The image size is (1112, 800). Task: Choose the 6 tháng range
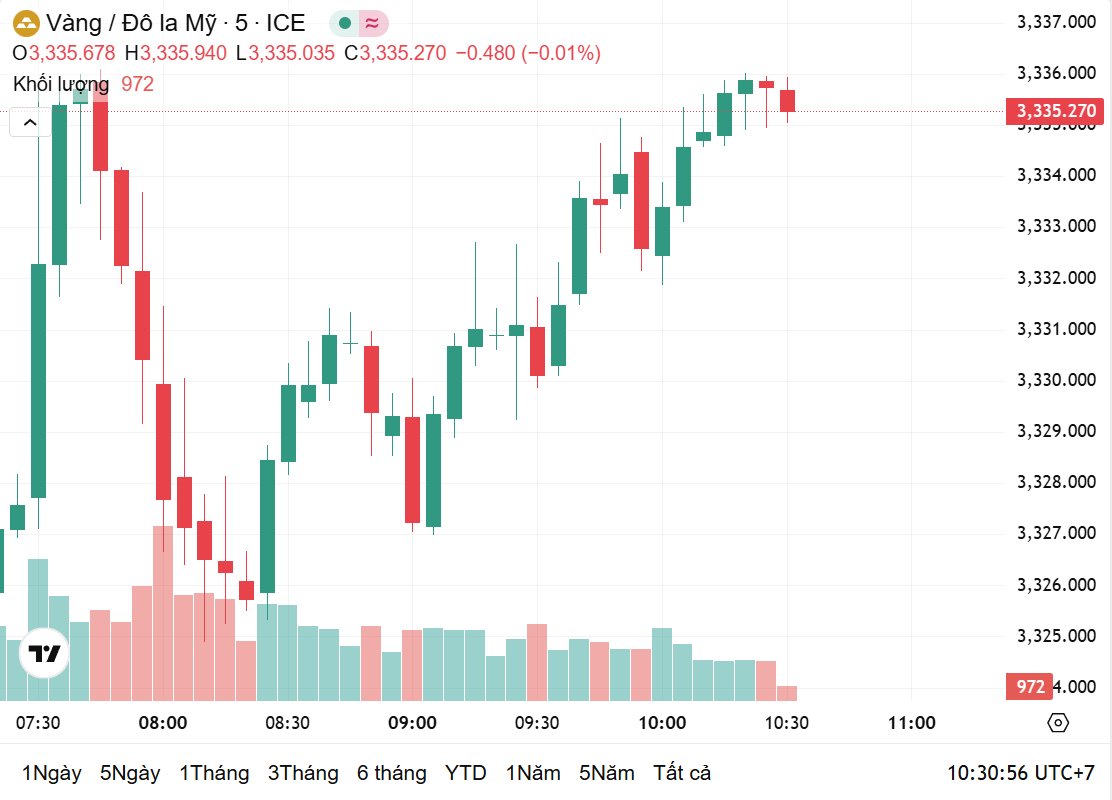coord(392,773)
